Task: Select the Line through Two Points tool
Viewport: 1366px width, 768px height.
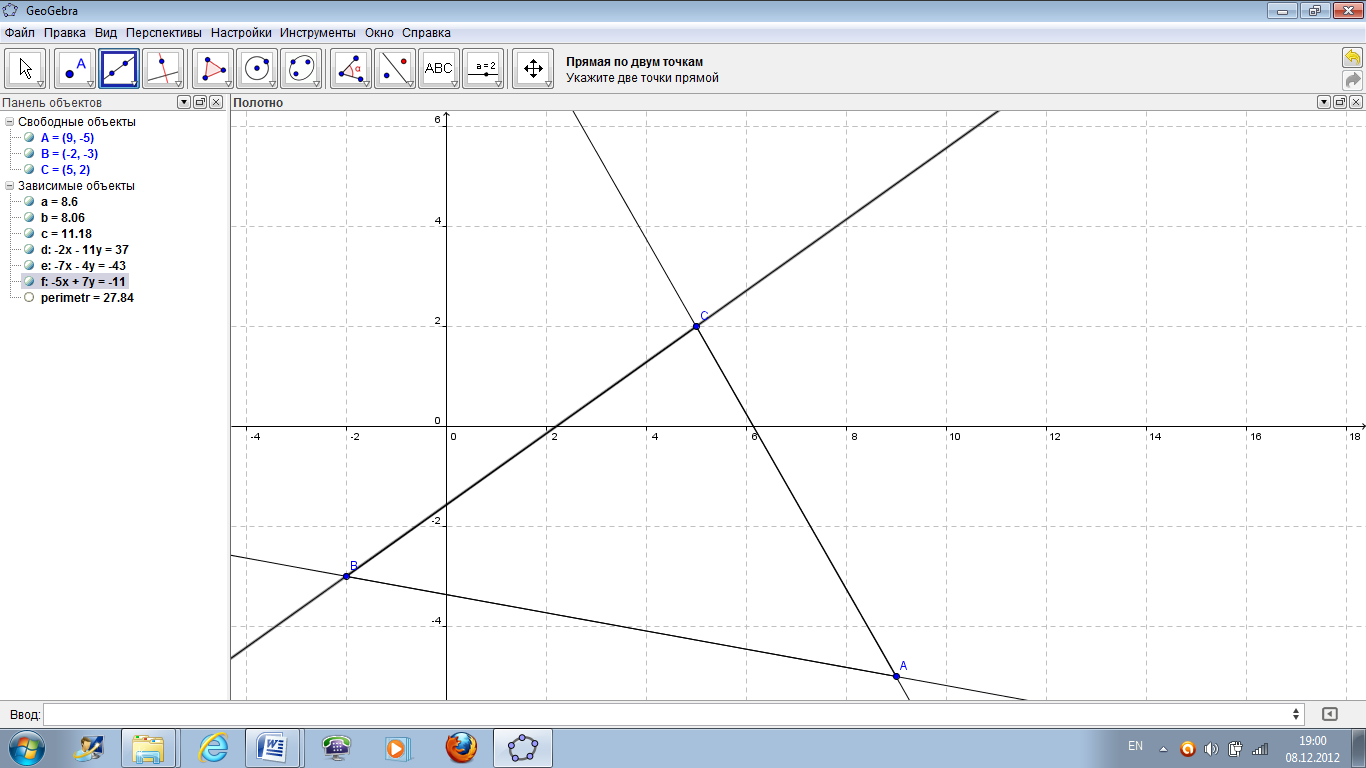Action: click(119, 68)
